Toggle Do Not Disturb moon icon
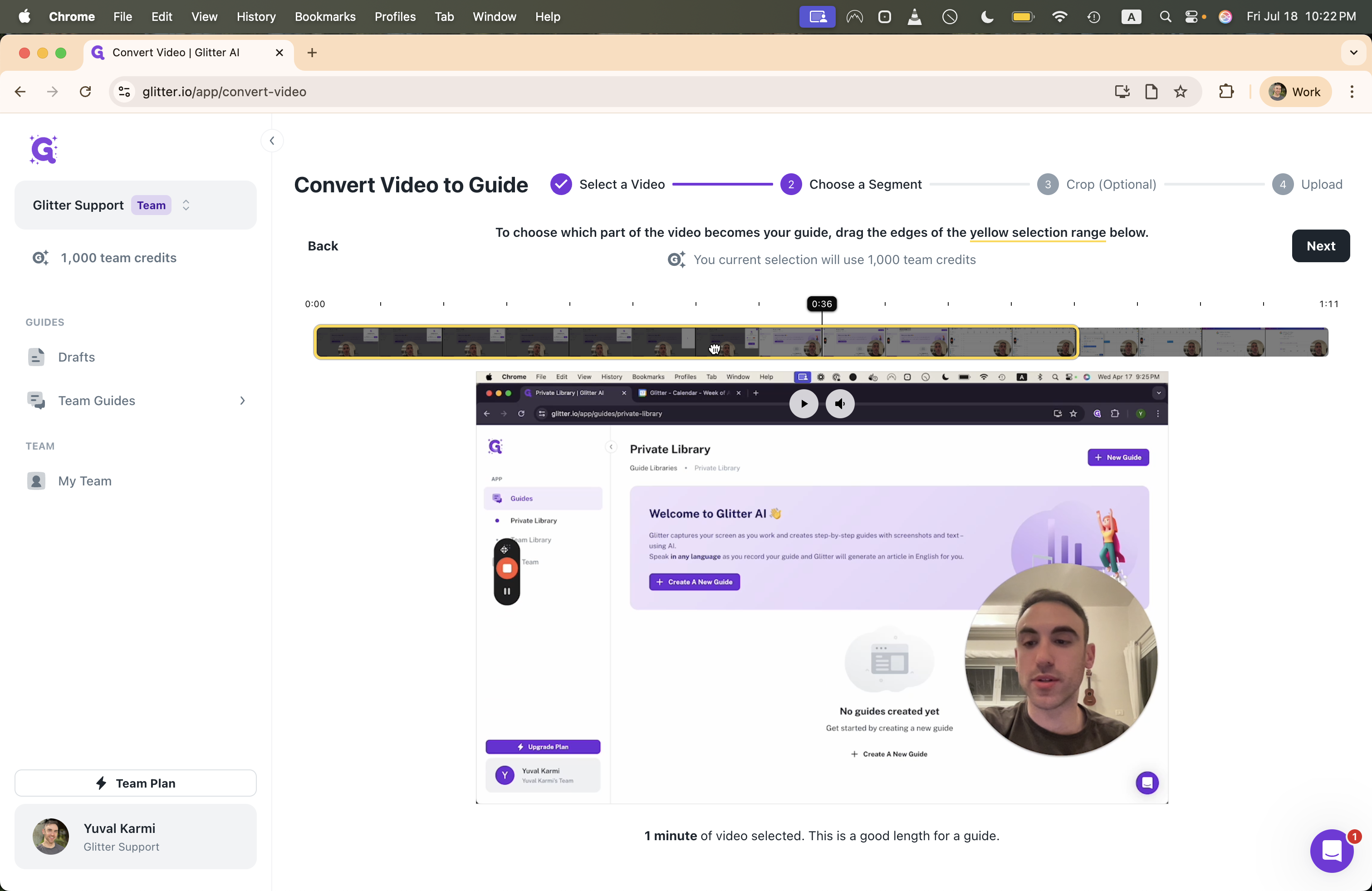The width and height of the screenshot is (1372, 891). [x=987, y=17]
